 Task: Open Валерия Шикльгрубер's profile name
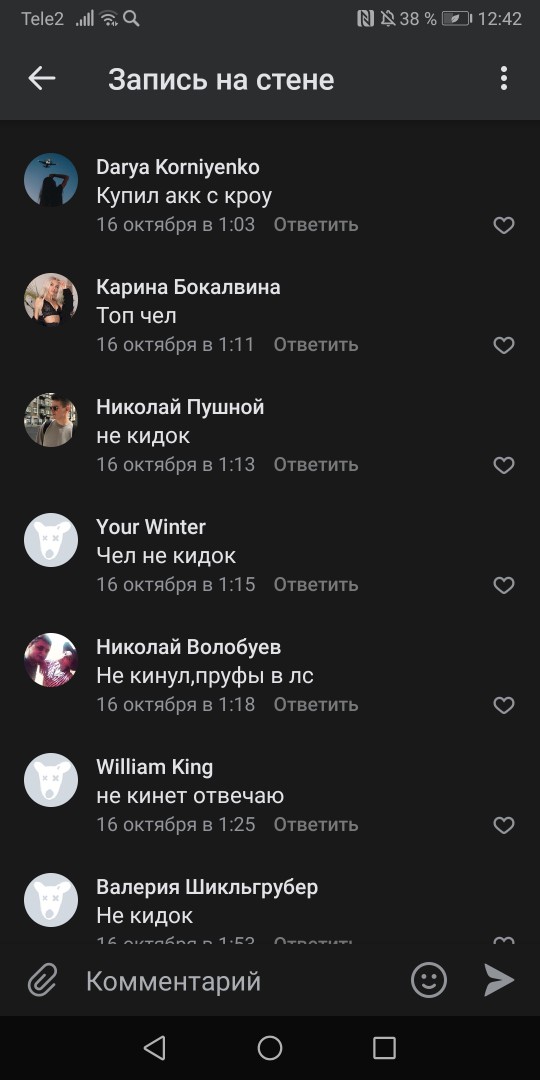207,887
